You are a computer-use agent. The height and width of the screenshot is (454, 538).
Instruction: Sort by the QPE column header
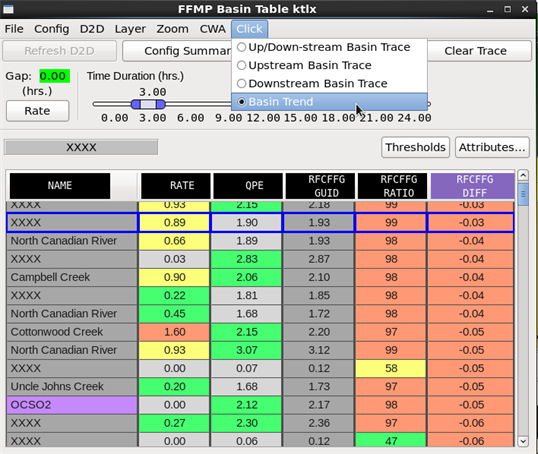pyautogui.click(x=248, y=186)
